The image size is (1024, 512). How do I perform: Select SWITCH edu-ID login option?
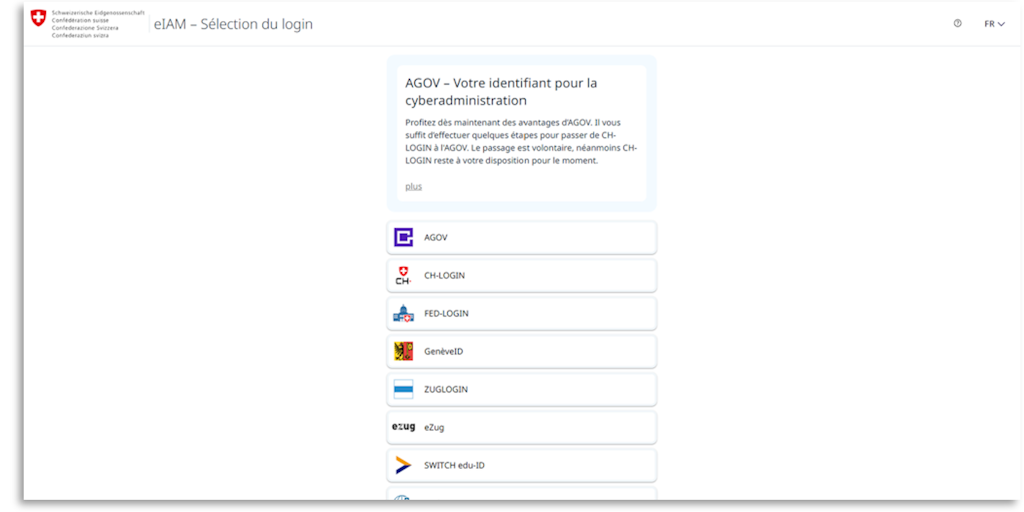tap(521, 465)
